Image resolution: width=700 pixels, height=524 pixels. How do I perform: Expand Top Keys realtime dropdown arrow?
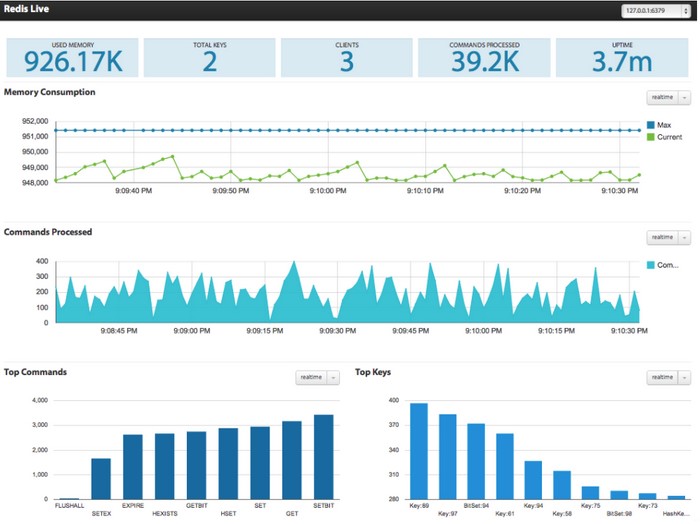pos(684,378)
